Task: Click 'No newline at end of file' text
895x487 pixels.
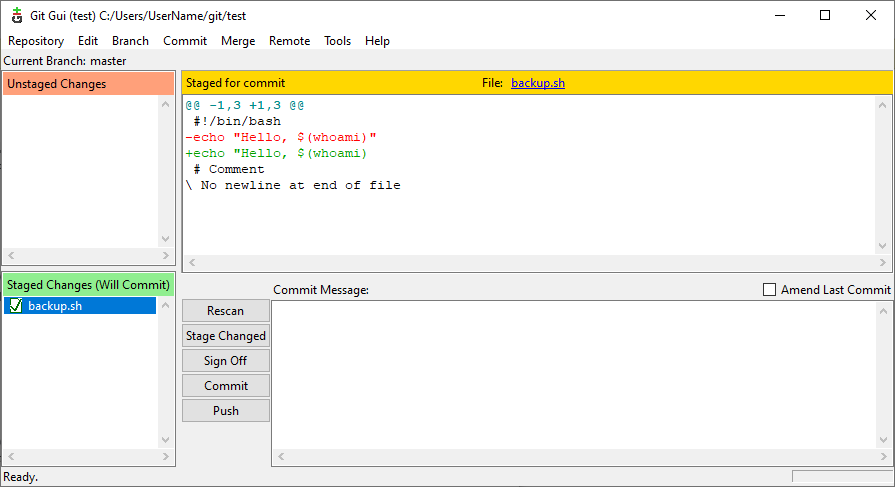Action: pyautogui.click(x=301, y=186)
